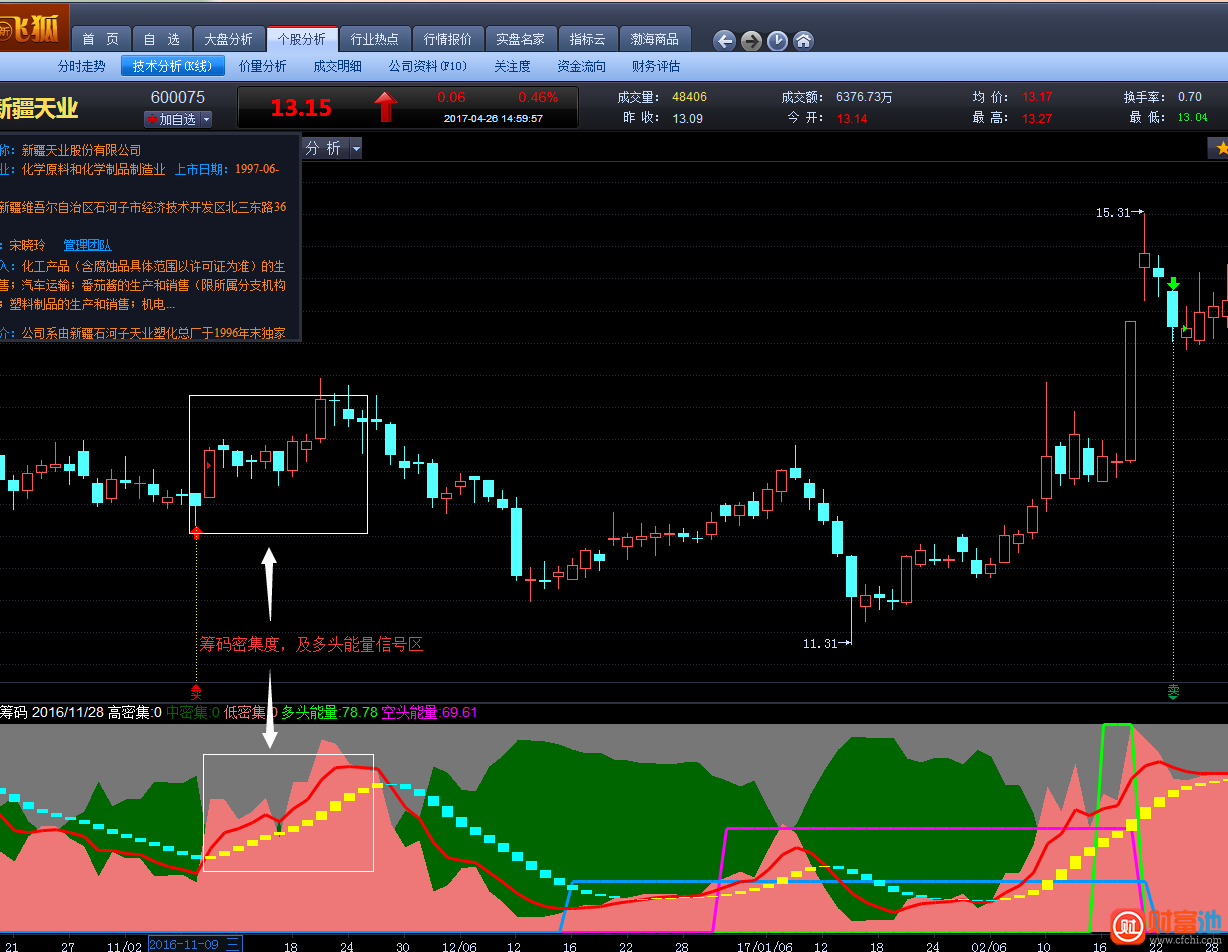Viewport: 1228px width, 952px height.
Task: Open the 财务评估 view
Action: (656, 66)
